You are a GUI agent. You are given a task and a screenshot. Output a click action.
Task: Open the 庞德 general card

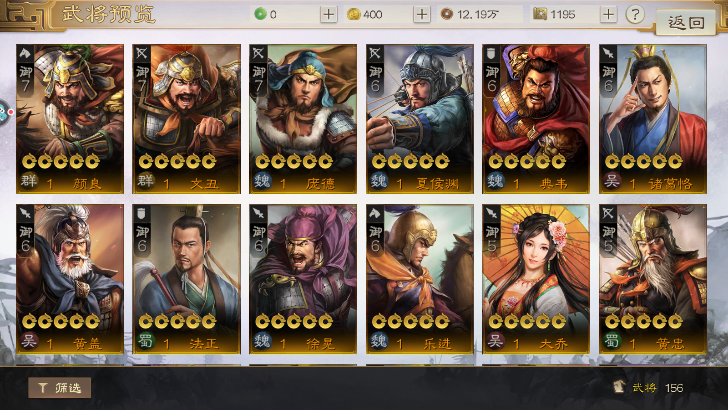click(x=303, y=119)
